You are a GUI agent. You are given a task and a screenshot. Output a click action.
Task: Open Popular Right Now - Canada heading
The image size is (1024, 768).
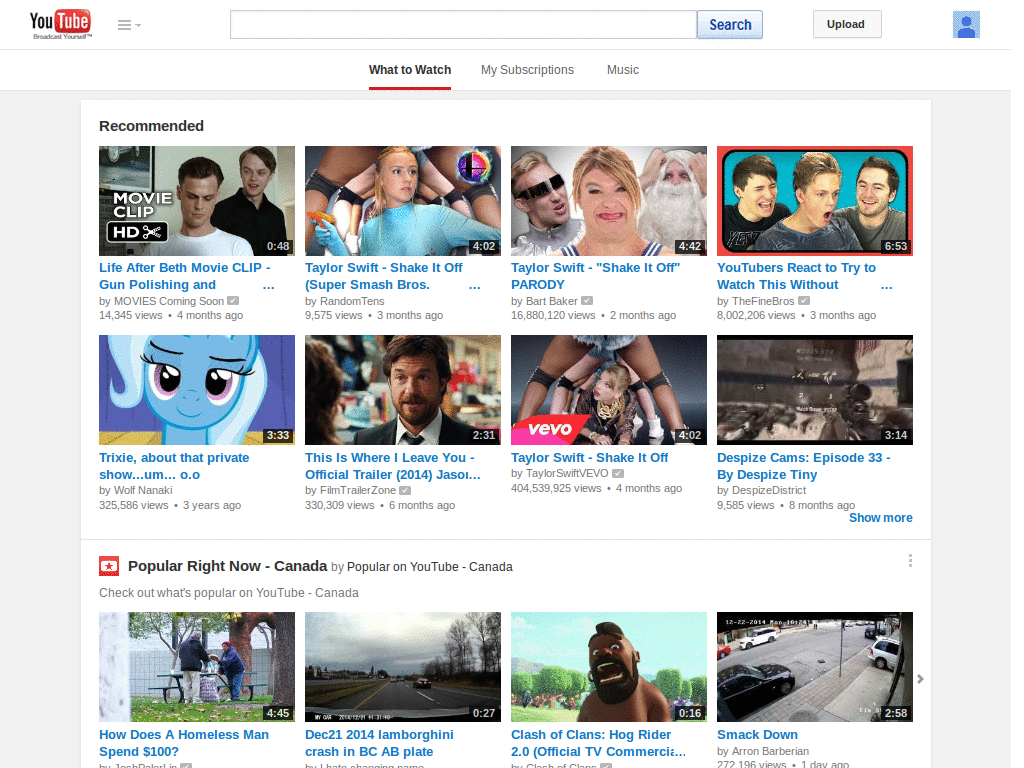point(227,566)
